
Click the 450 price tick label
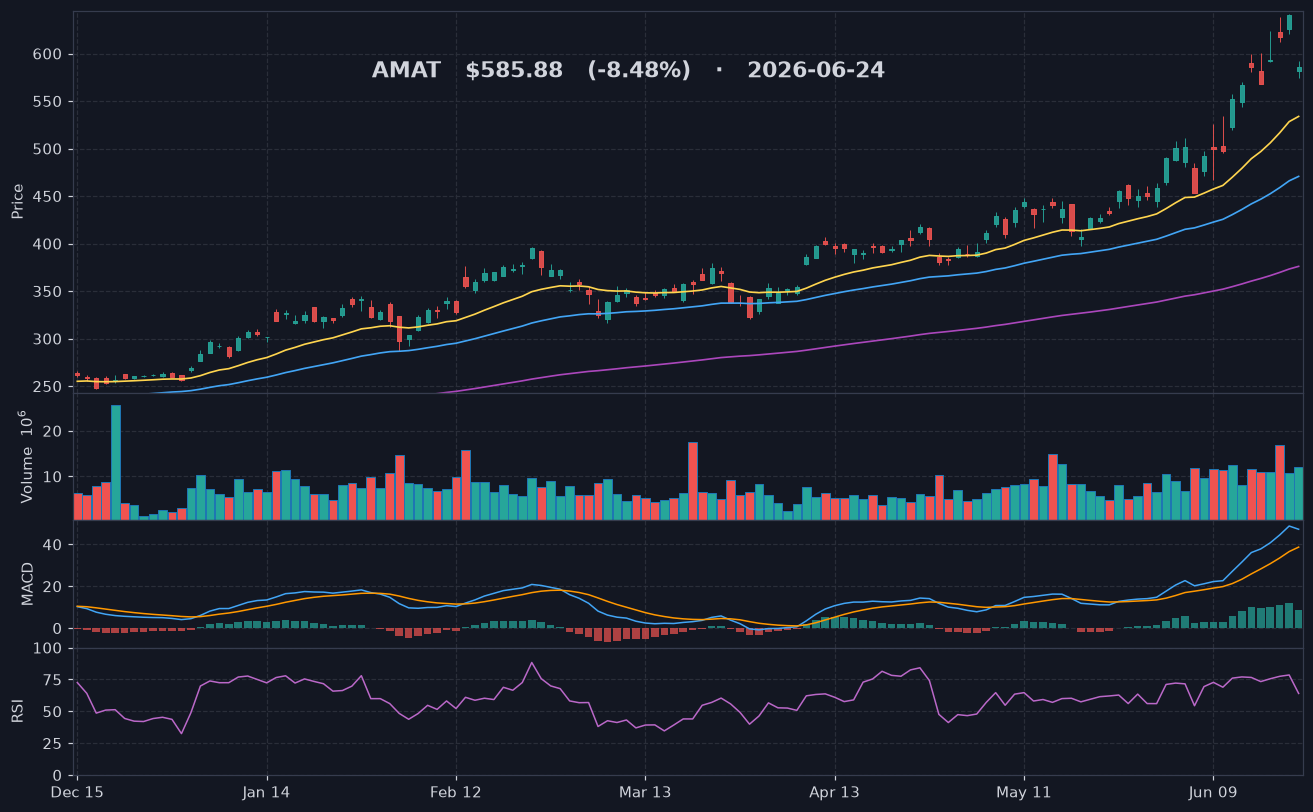tap(49, 197)
